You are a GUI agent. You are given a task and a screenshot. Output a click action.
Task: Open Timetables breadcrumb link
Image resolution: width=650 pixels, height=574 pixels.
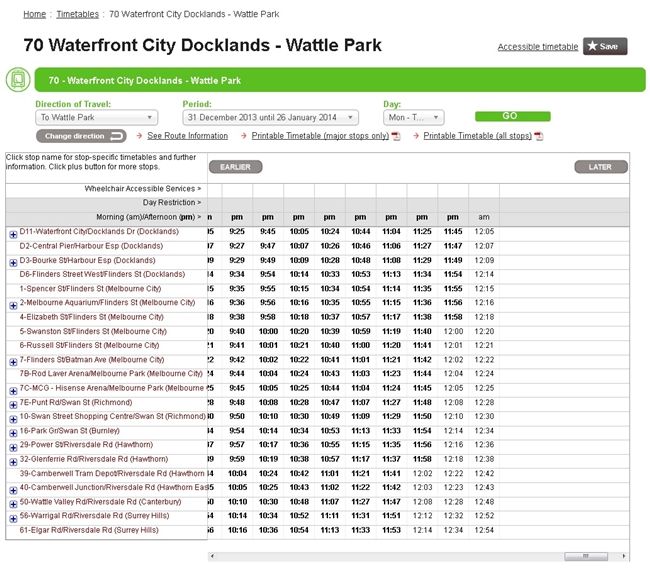(77, 15)
